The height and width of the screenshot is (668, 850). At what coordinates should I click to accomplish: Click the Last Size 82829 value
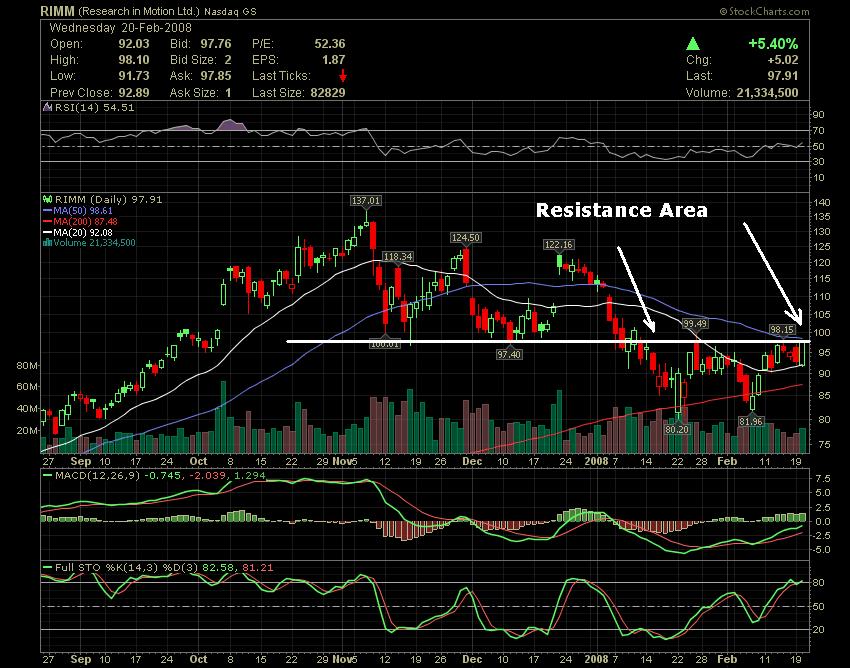click(x=327, y=92)
